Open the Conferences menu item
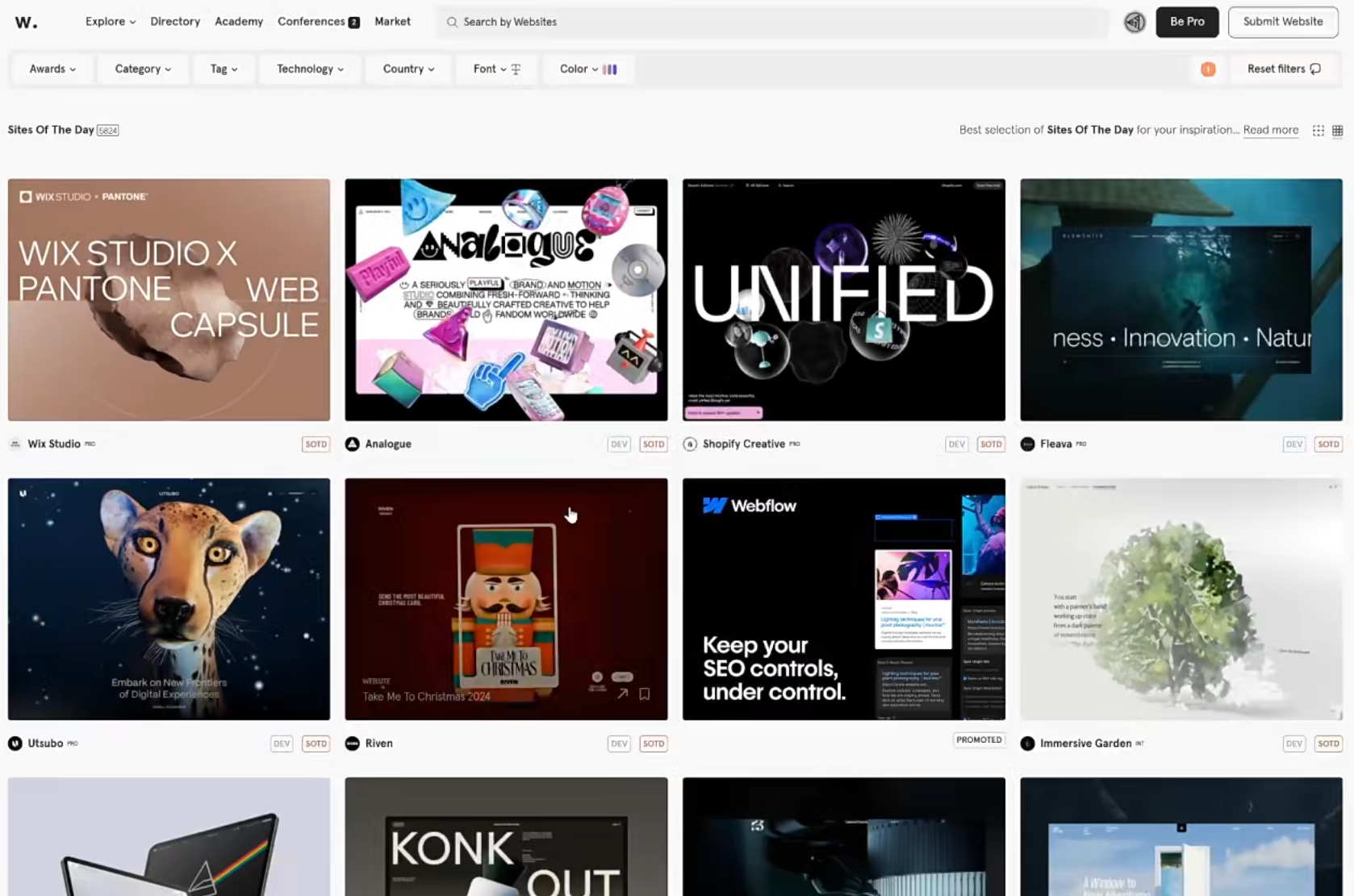The height and width of the screenshot is (896, 1354). click(311, 22)
